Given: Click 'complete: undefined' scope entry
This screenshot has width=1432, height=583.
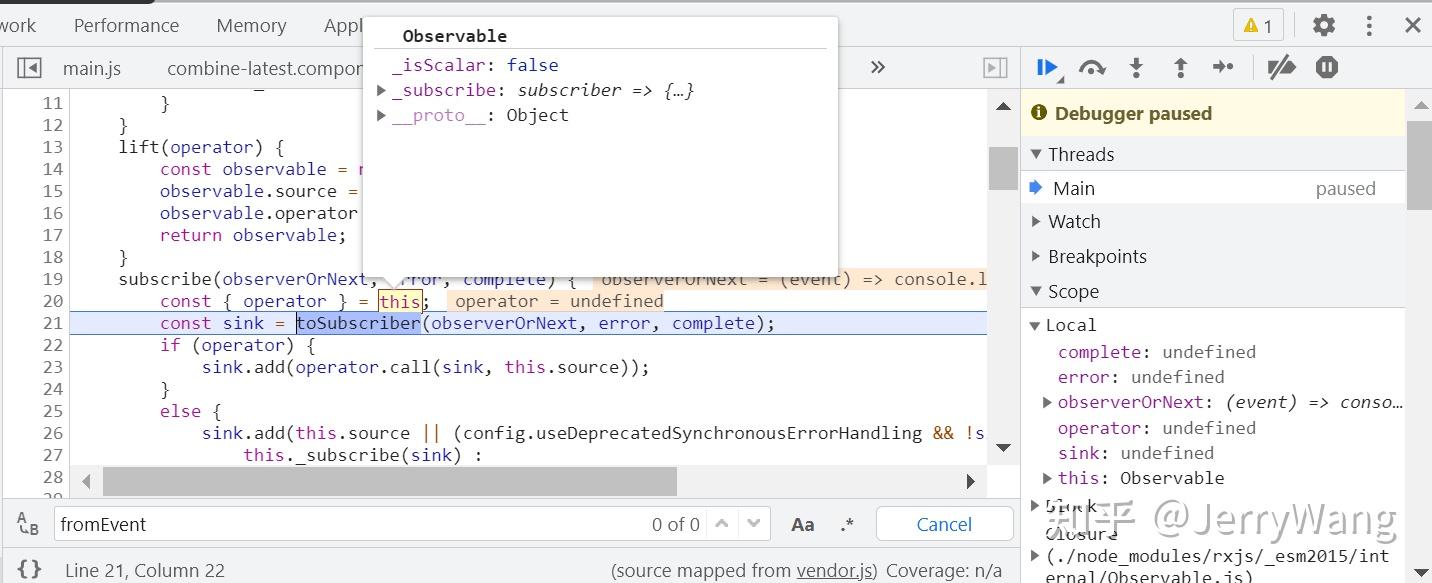Looking at the screenshot, I should click(1157, 352).
